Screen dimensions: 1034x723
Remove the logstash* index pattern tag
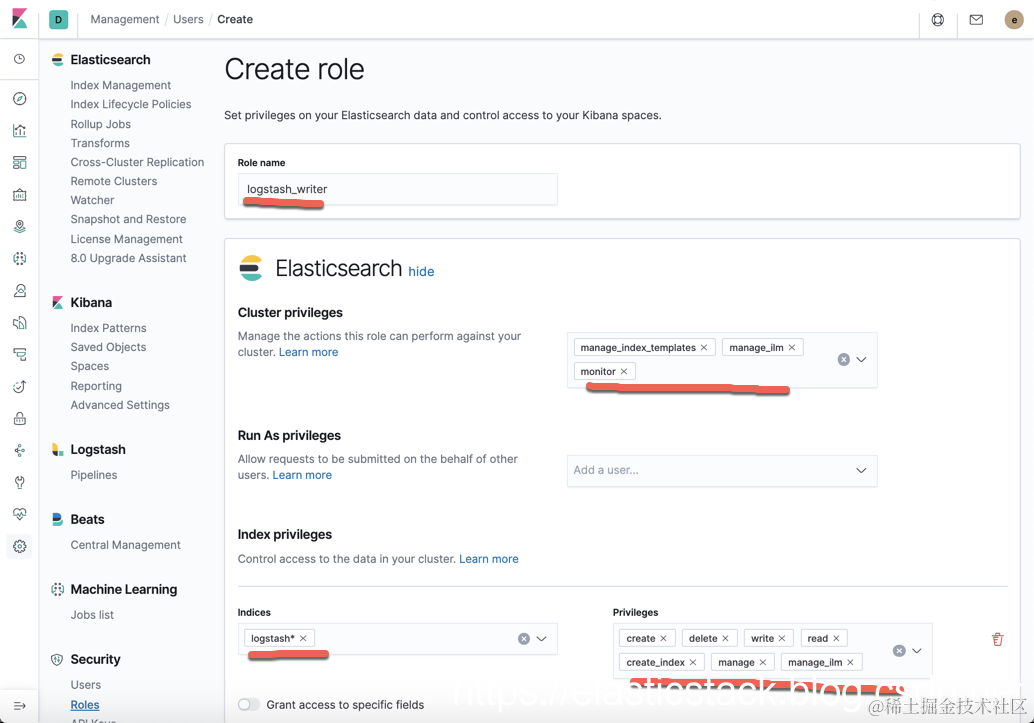(303, 638)
